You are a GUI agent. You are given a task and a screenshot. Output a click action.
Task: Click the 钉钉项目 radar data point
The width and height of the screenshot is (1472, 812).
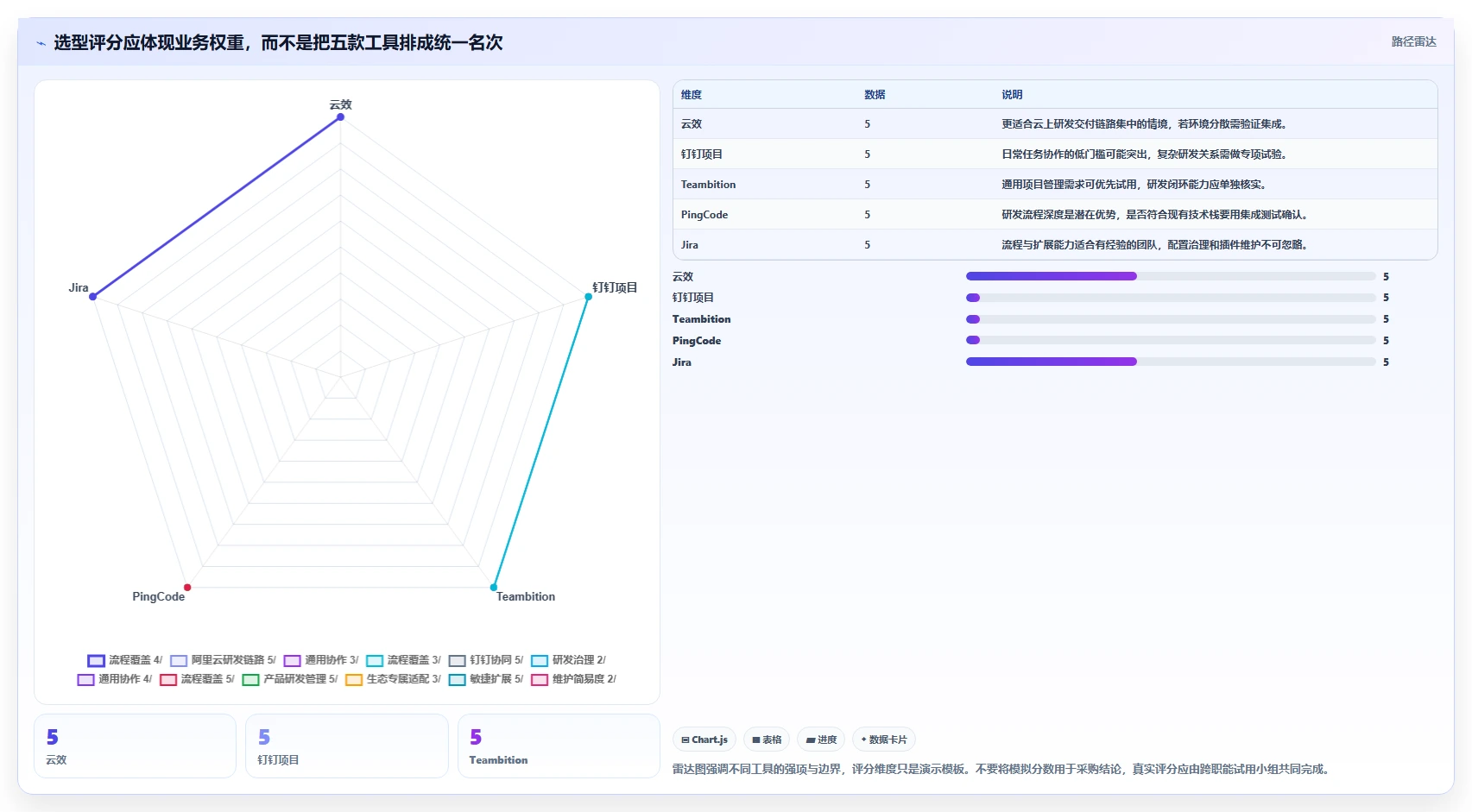pos(588,297)
